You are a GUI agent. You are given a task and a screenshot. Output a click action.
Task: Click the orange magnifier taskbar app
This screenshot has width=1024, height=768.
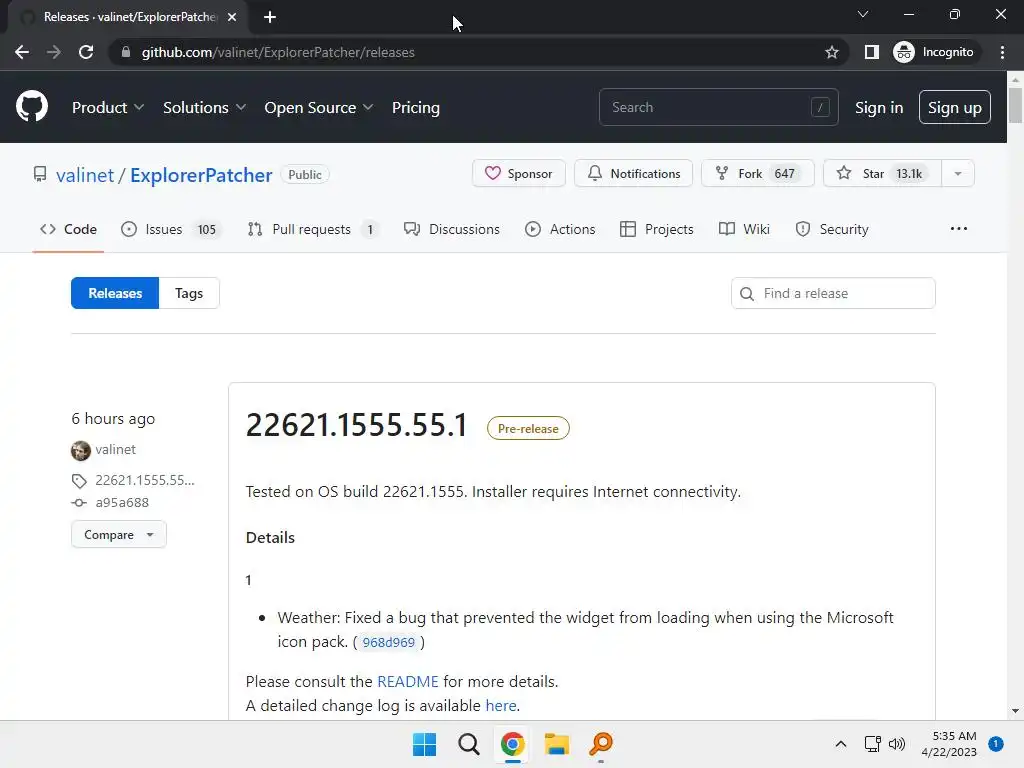[601, 744]
